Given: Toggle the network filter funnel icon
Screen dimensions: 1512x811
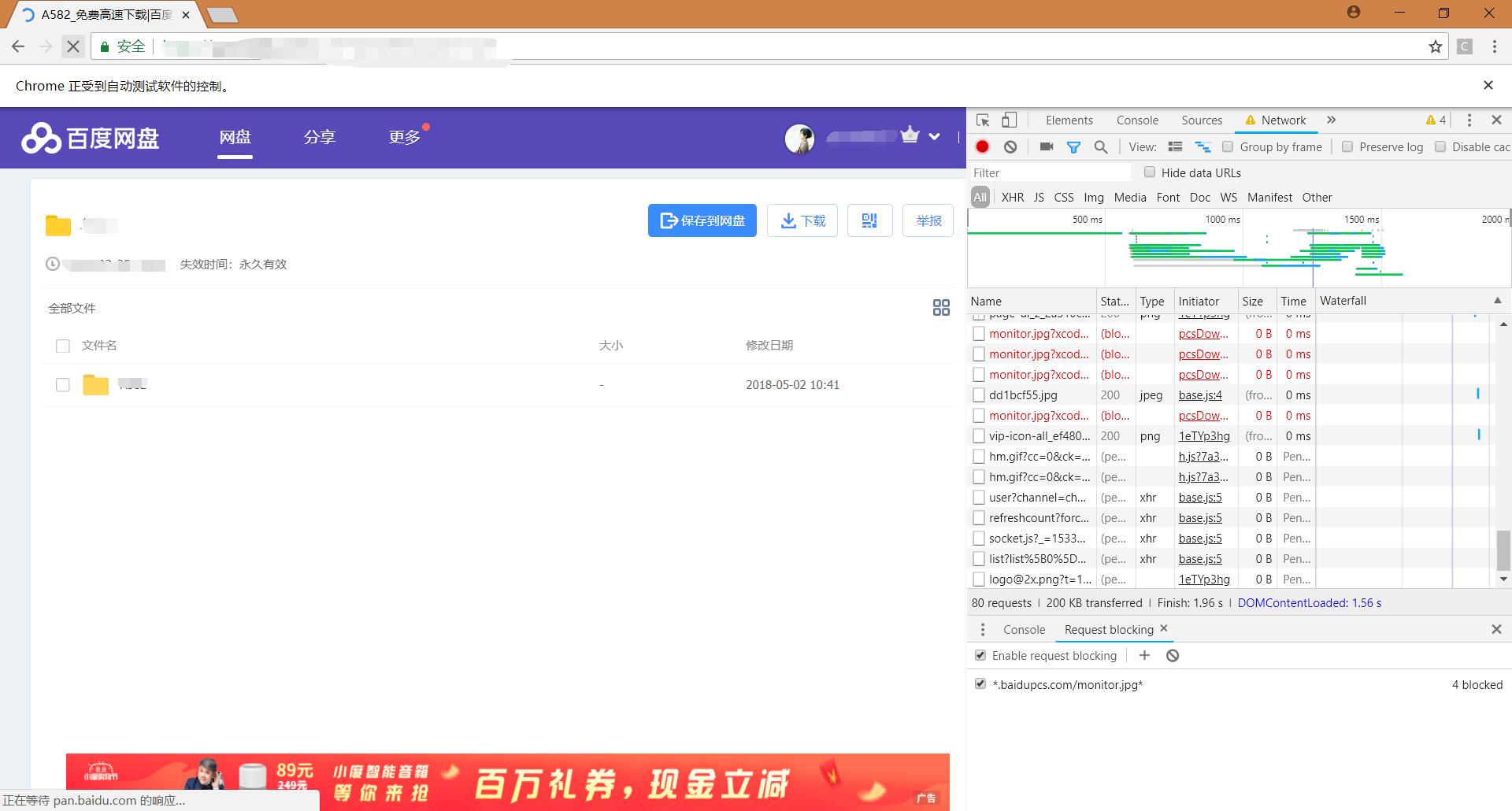Looking at the screenshot, I should [x=1073, y=146].
